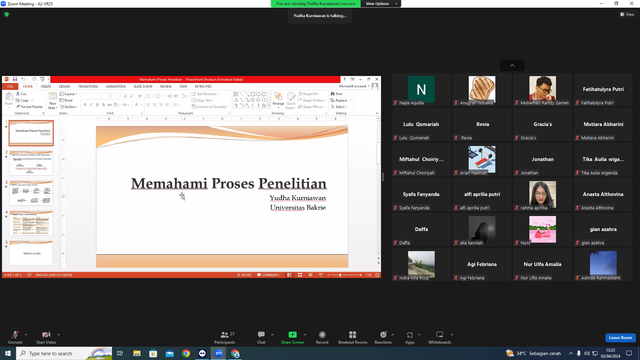Click the Windows Start button
Image resolution: width=640 pixels, height=360 pixels.
click(x=8, y=353)
